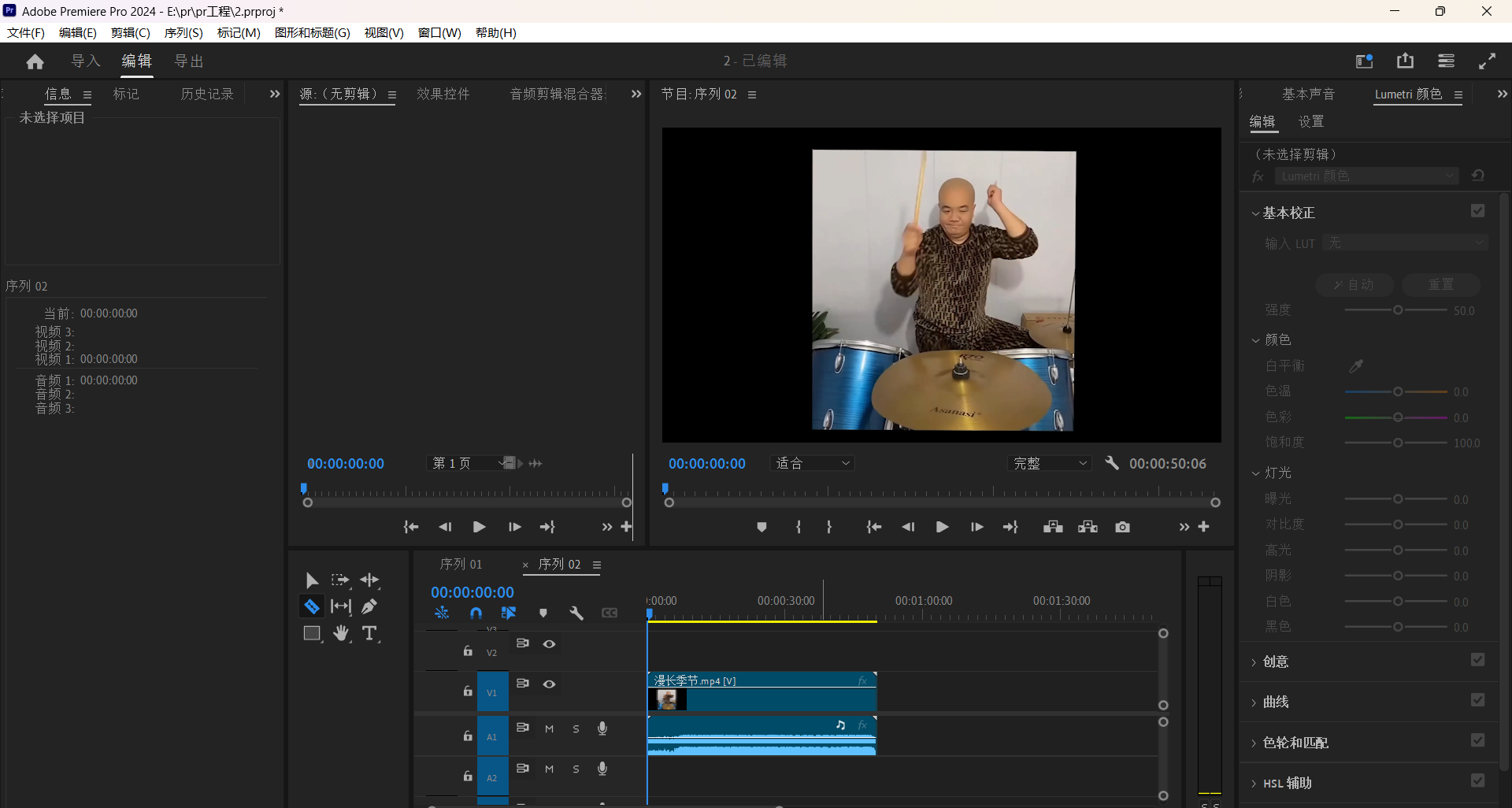Select the Type tool
Screen dimensions: 1512x808
[369, 633]
